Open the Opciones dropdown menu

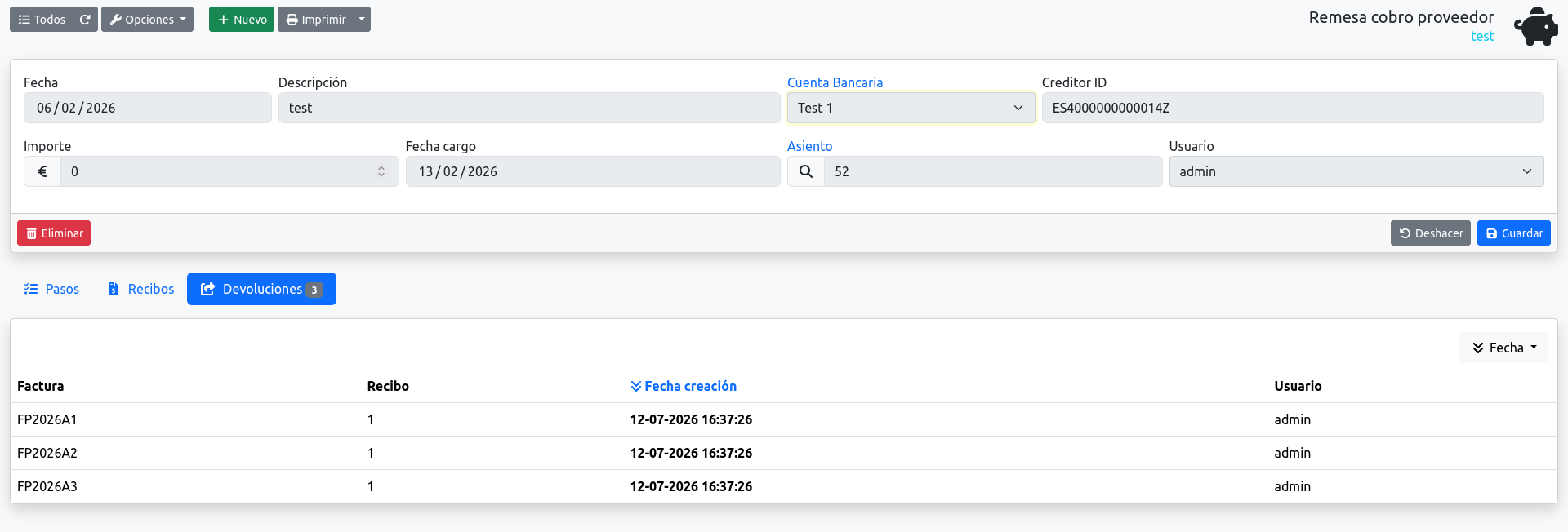pos(147,20)
